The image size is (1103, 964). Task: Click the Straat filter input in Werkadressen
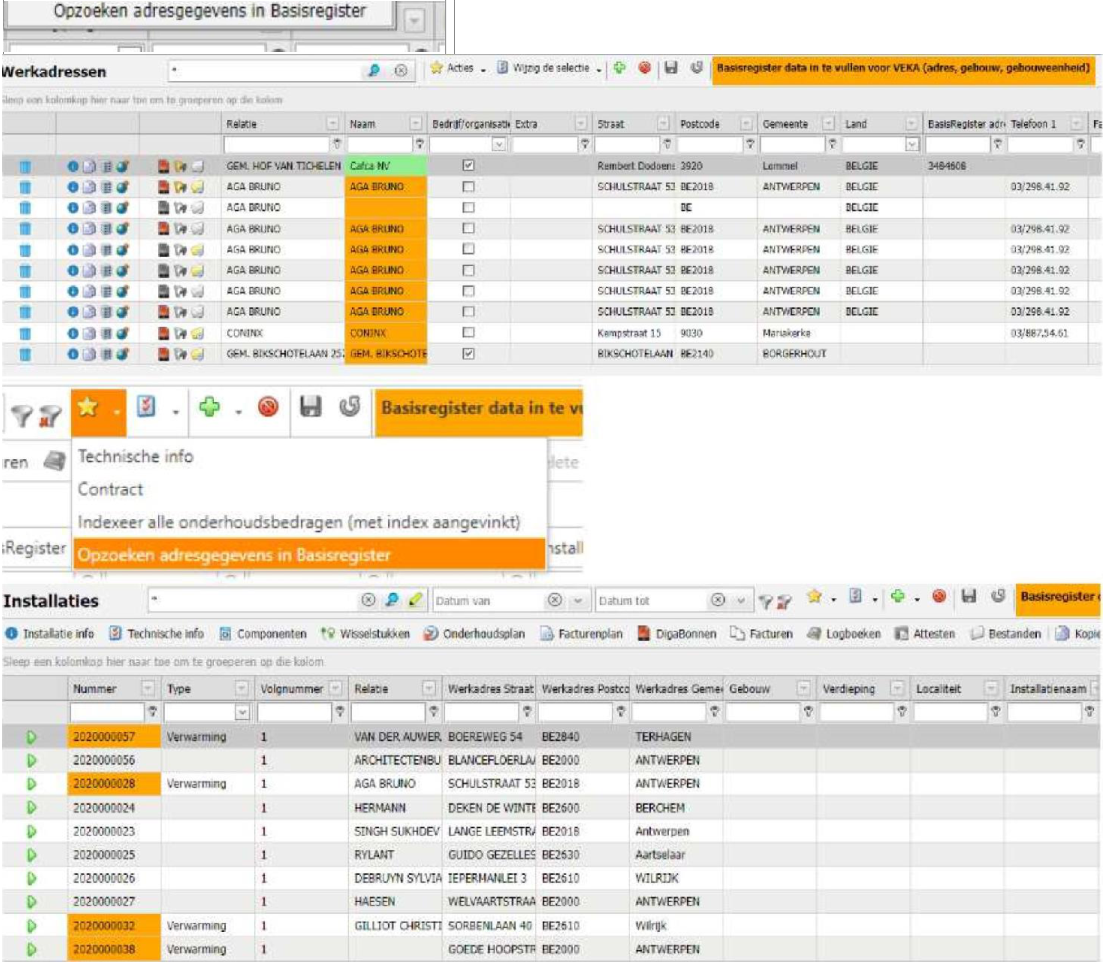coord(627,144)
